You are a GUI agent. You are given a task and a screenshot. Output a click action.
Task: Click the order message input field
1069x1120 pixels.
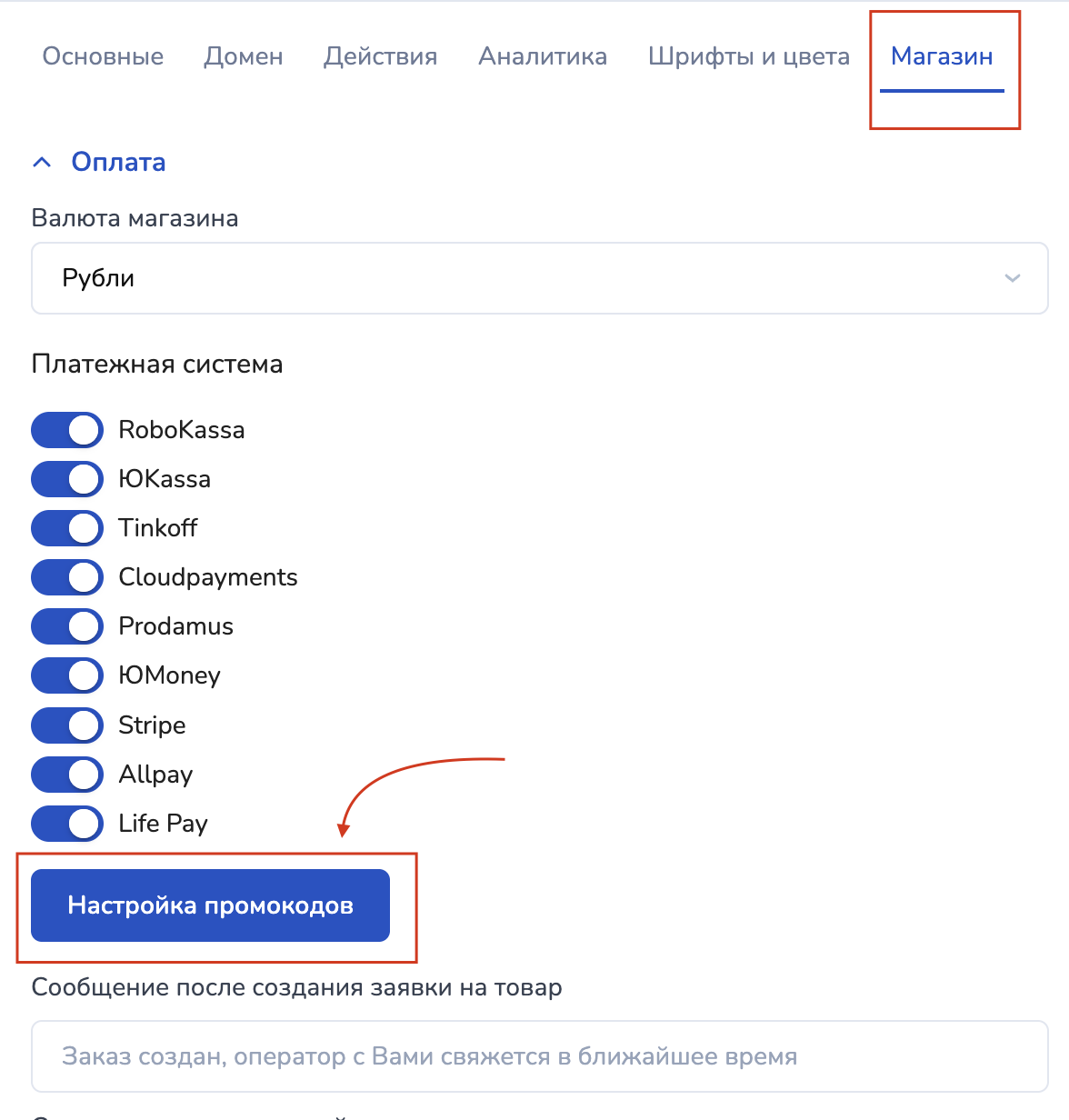click(539, 1056)
